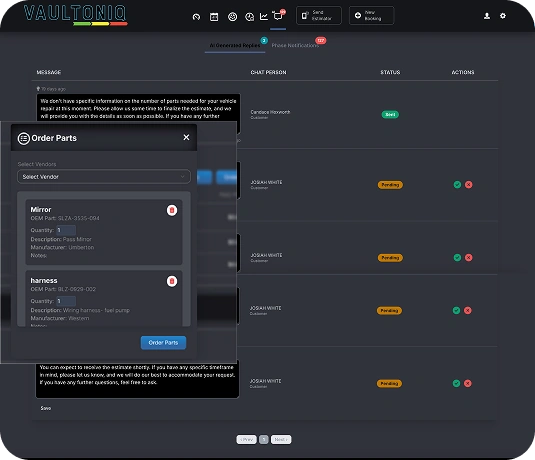Click the CHAT PERSON column header
Screen dimensions: 535x460
pyautogui.click(x=269, y=72)
